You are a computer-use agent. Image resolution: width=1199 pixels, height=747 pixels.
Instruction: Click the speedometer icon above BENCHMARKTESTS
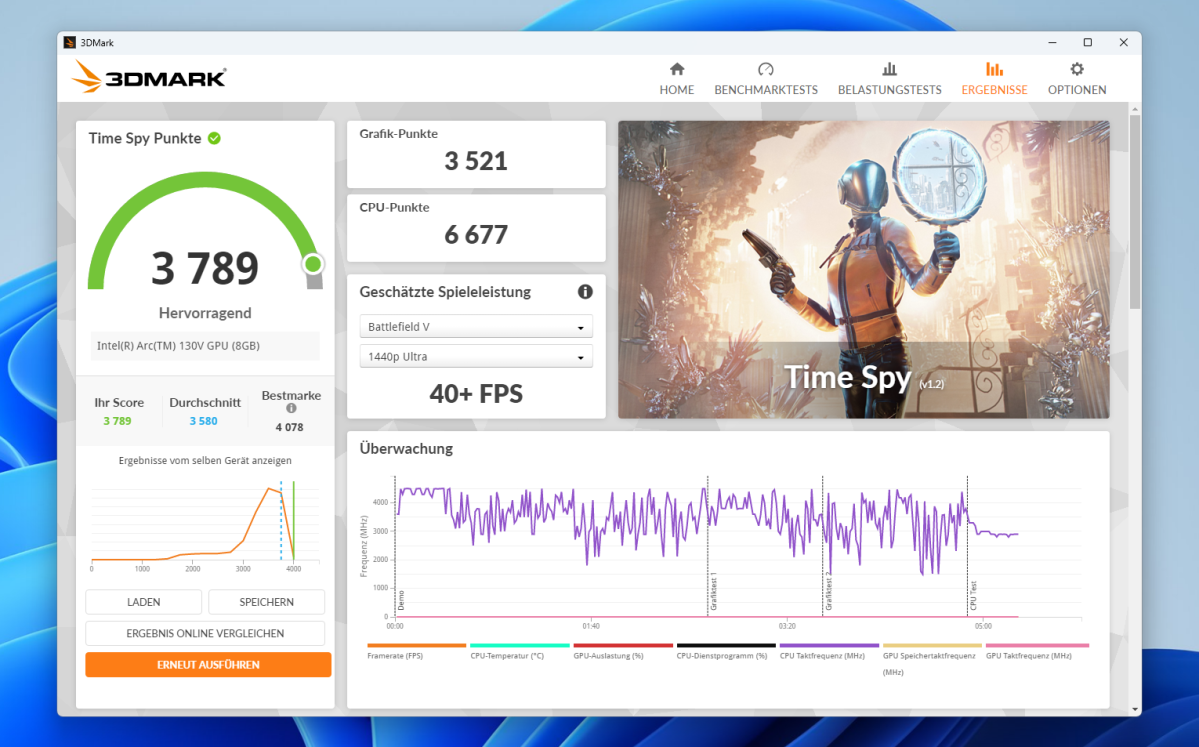tap(765, 70)
